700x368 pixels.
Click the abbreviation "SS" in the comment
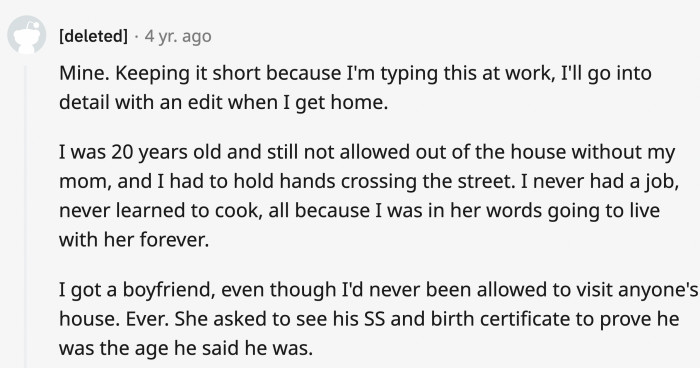coord(375,319)
